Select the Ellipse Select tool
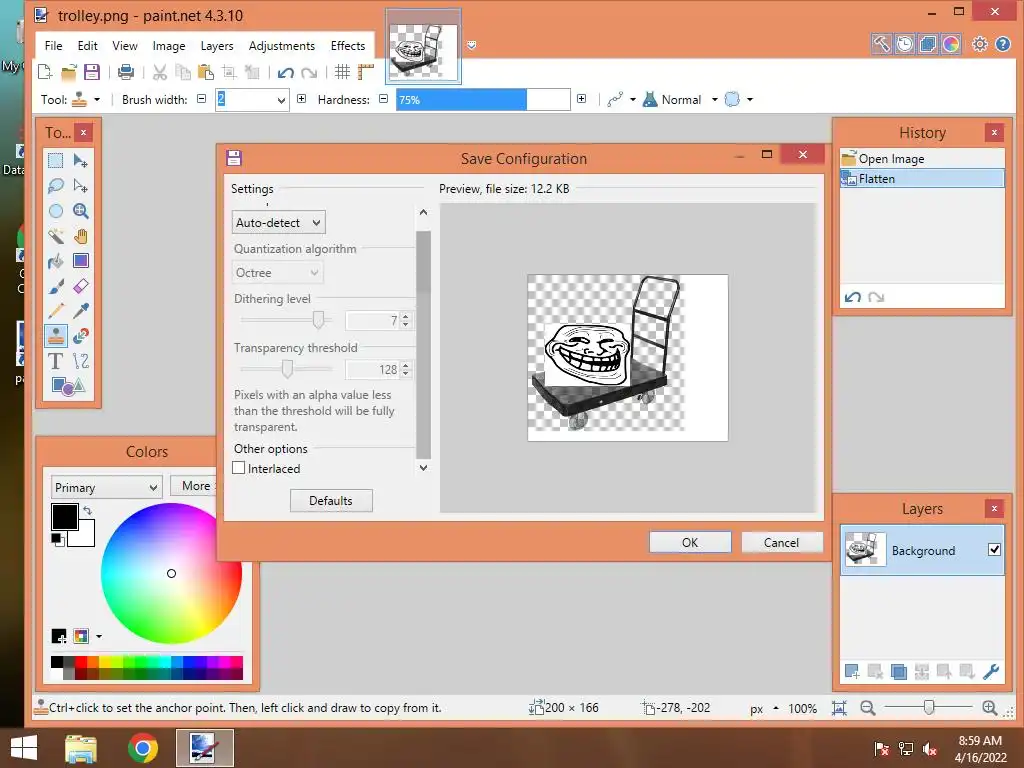This screenshot has height=768, width=1024. click(x=56, y=211)
